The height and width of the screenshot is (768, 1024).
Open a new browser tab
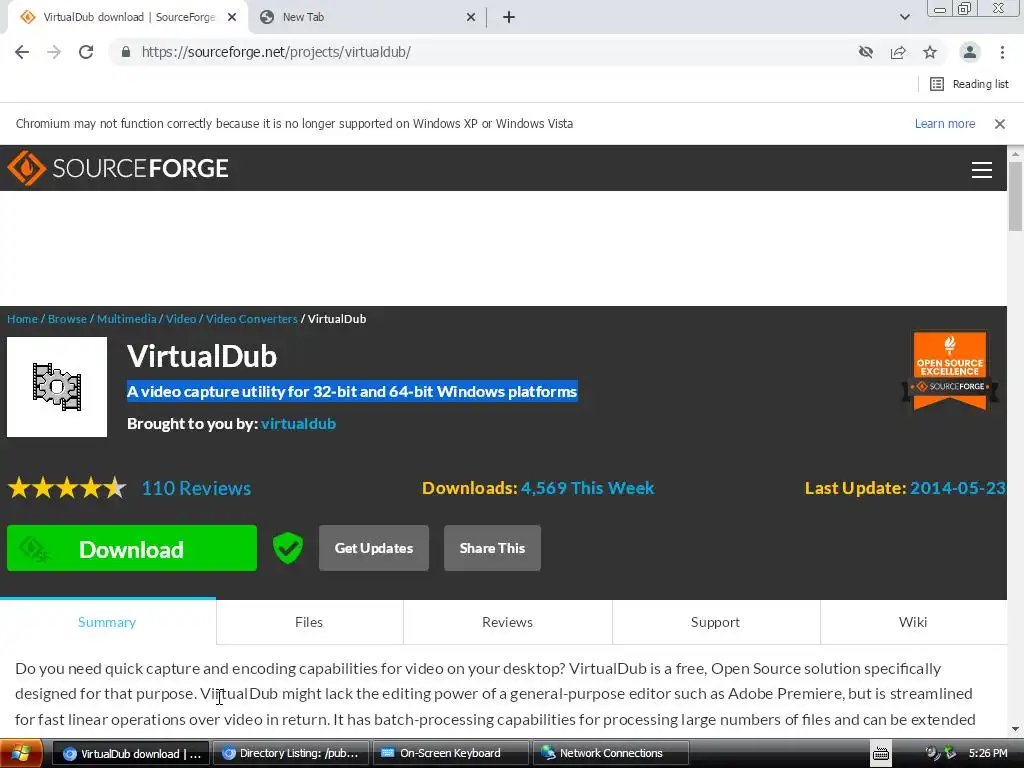coord(509,18)
